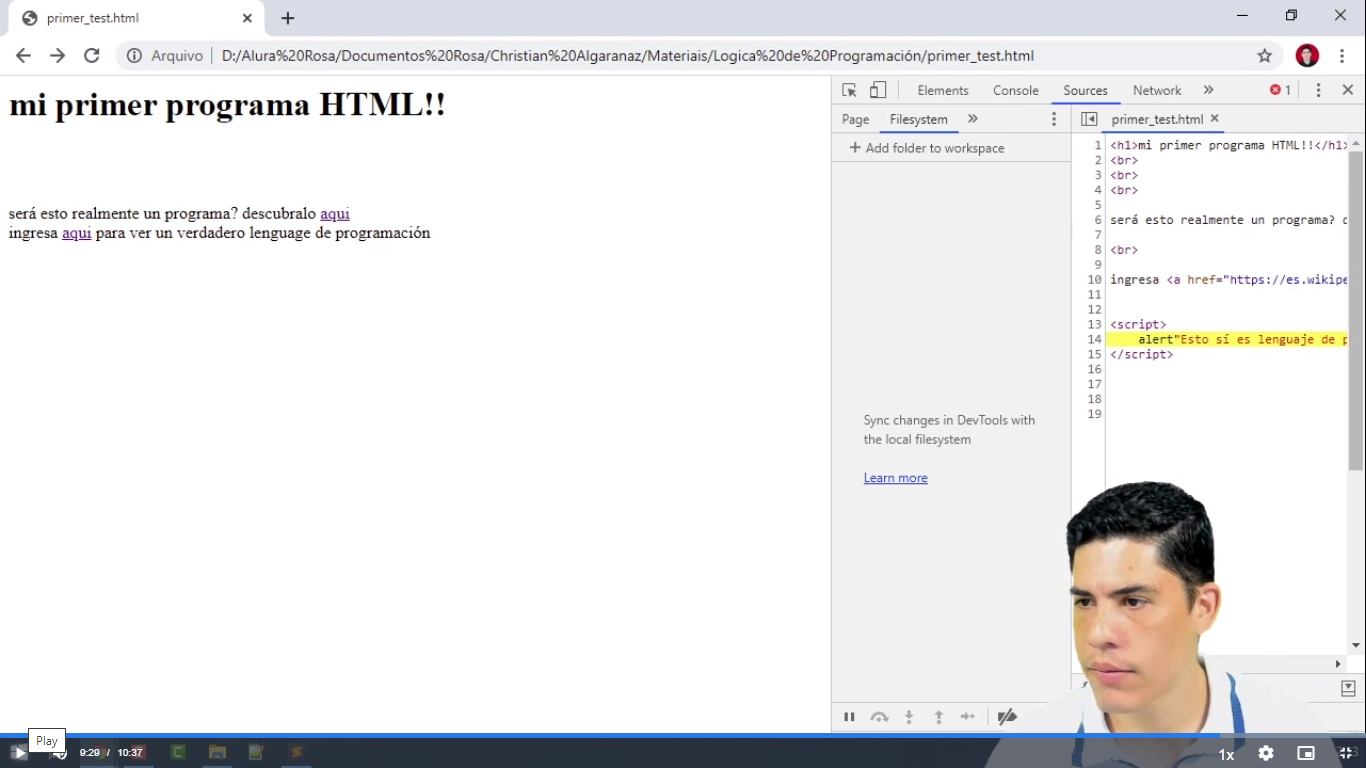View site information icon
Screen dimensions: 1366x768
134,56
